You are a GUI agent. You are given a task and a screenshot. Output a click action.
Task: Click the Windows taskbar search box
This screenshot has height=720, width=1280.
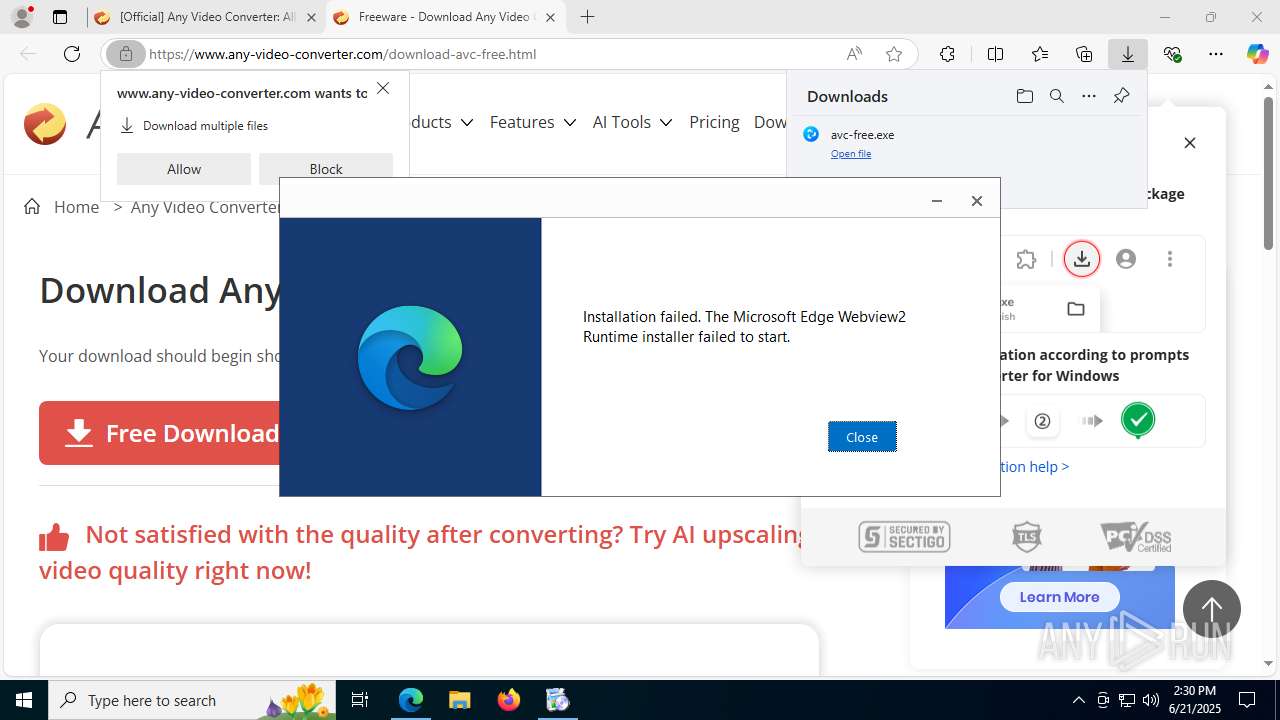(192, 700)
